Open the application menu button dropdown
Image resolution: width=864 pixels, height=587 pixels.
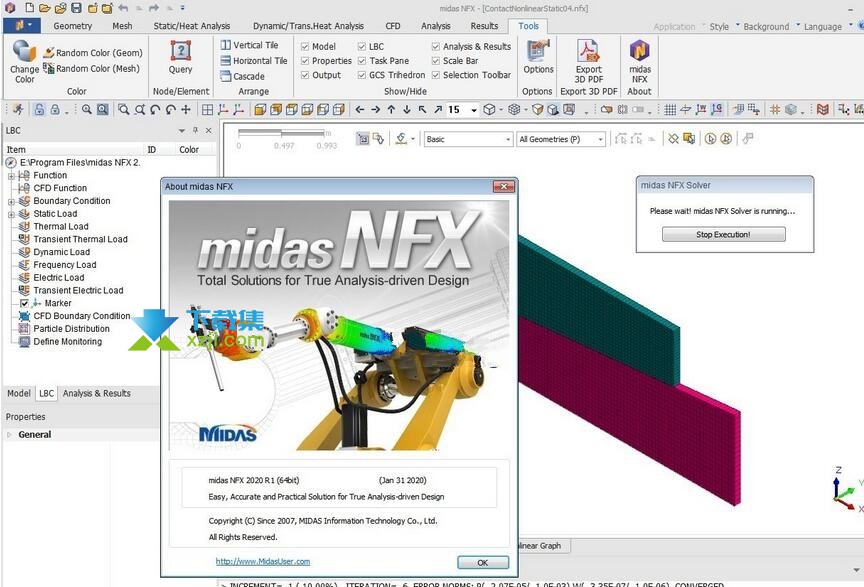(21, 26)
